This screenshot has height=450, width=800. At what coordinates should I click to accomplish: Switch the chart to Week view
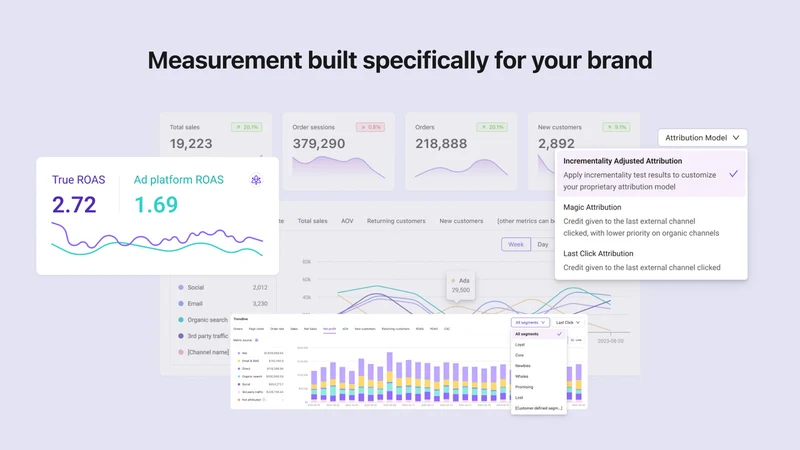pyautogui.click(x=516, y=244)
